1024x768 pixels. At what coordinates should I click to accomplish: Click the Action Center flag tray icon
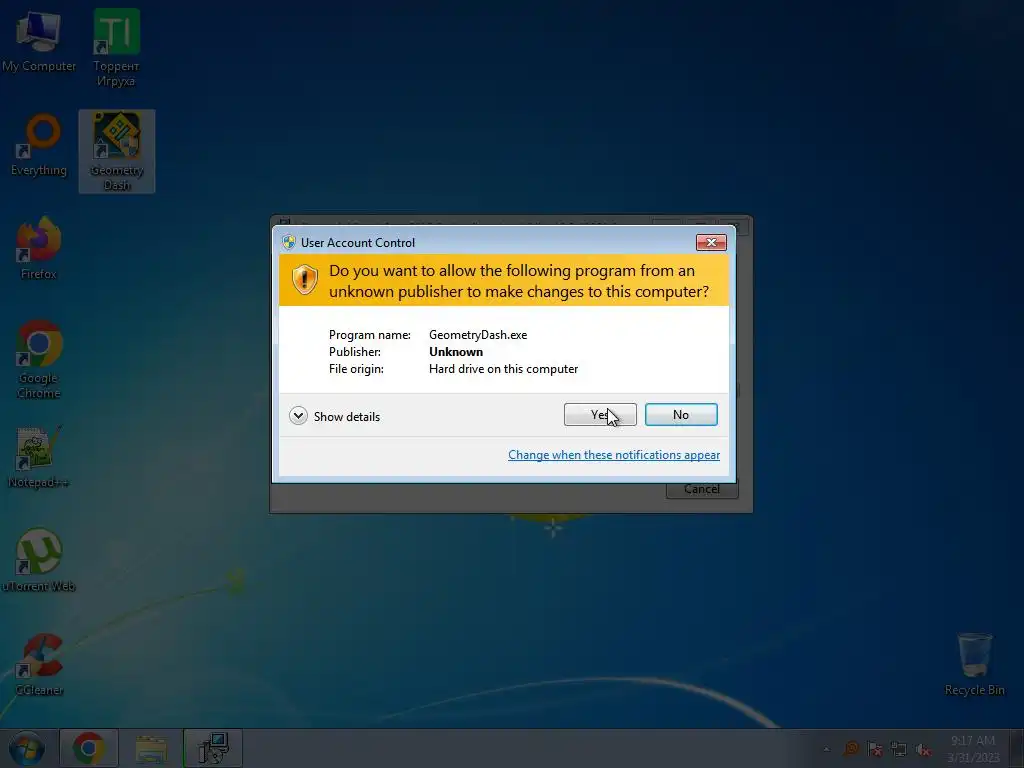(x=874, y=750)
